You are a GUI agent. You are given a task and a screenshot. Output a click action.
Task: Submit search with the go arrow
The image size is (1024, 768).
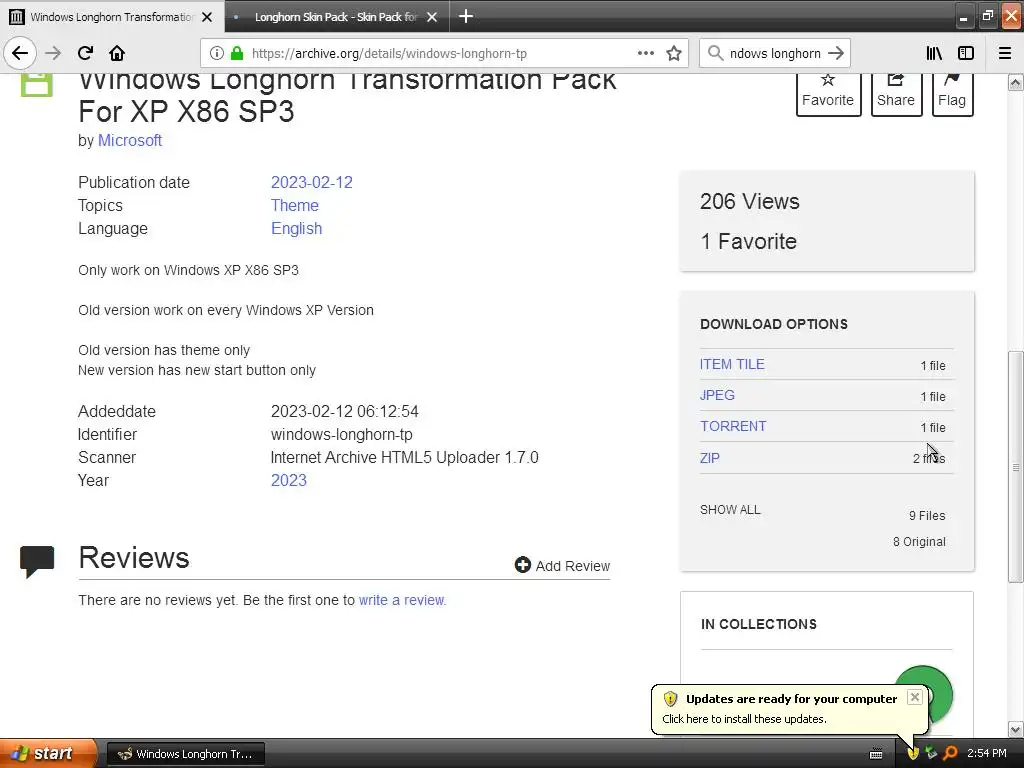coord(835,53)
